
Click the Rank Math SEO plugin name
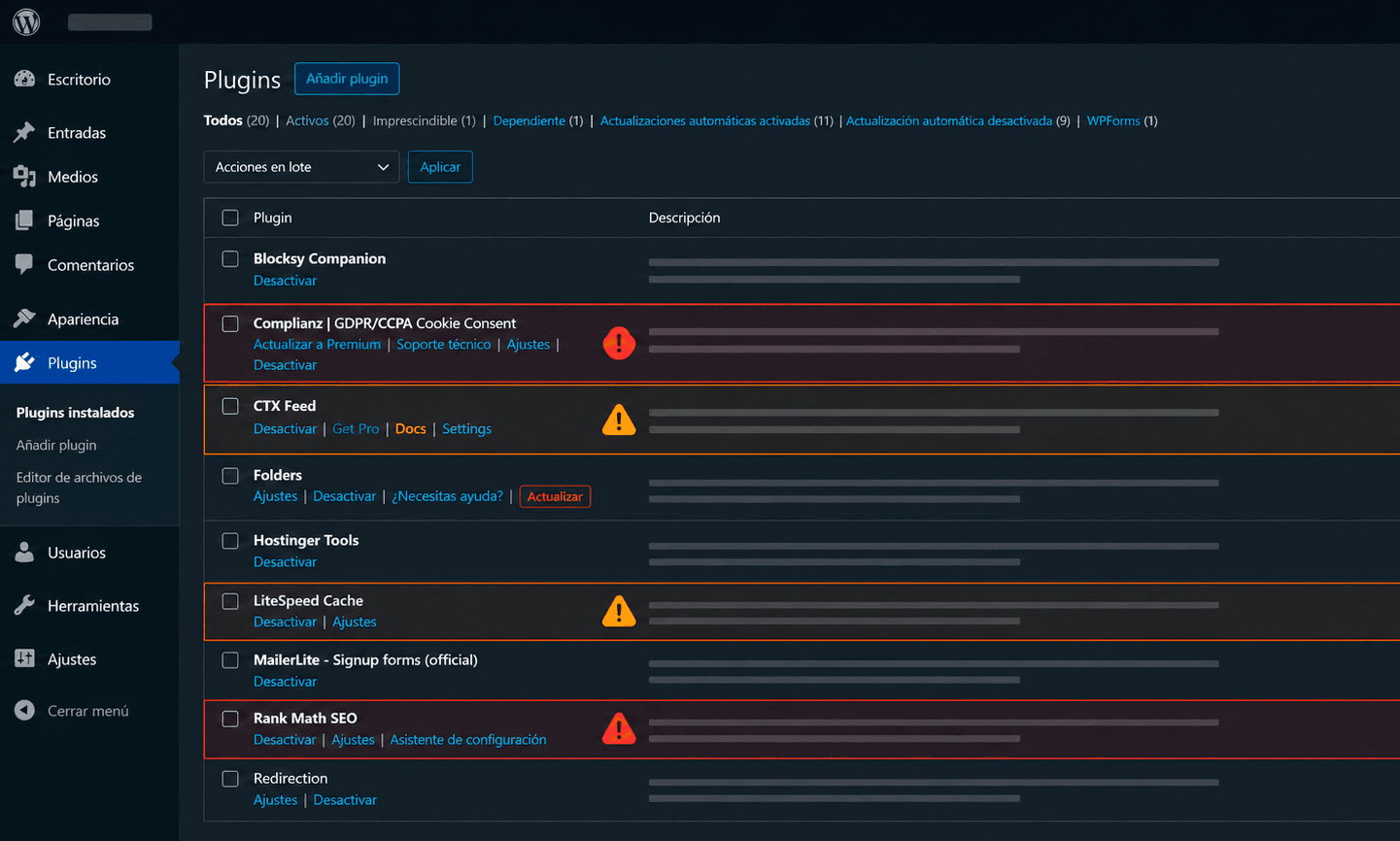(305, 719)
